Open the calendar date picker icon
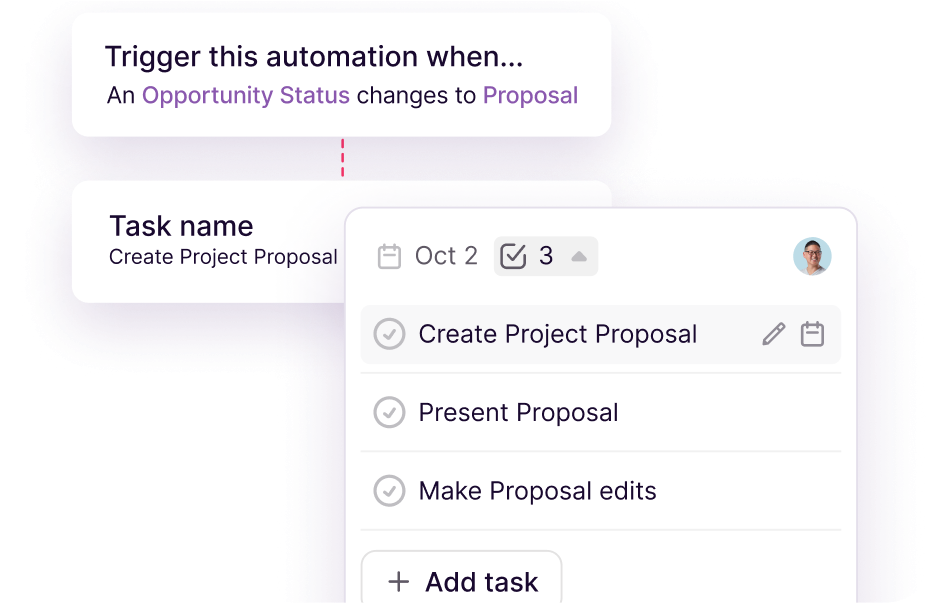Screen dimensions: 933x603 pyautogui.click(x=390, y=256)
